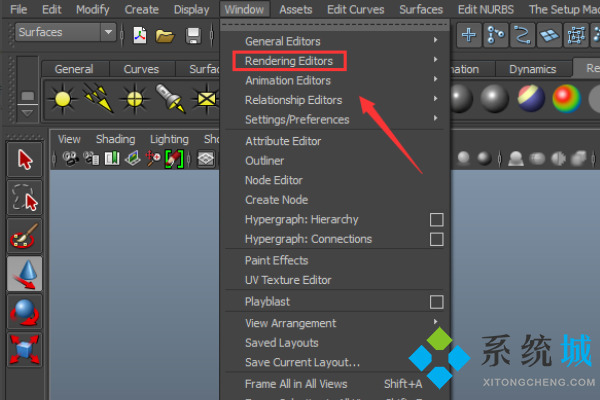600x400 pixels.
Task: Click the rainbow ramp shader ball
Action: click(x=567, y=99)
